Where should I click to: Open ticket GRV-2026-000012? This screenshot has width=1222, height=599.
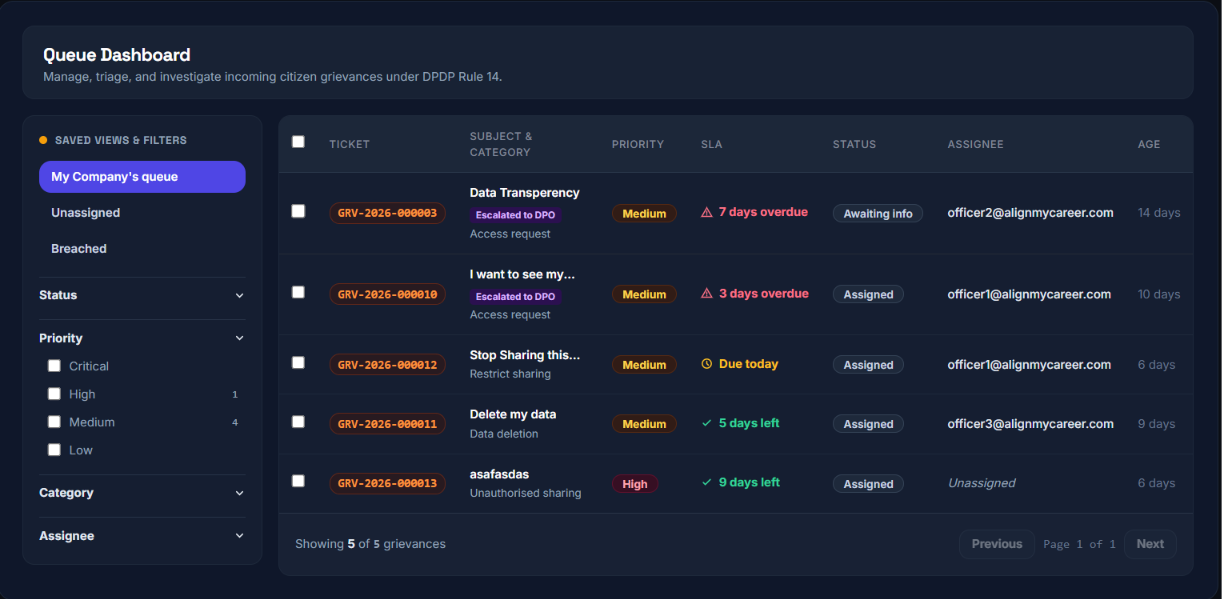[387, 365]
